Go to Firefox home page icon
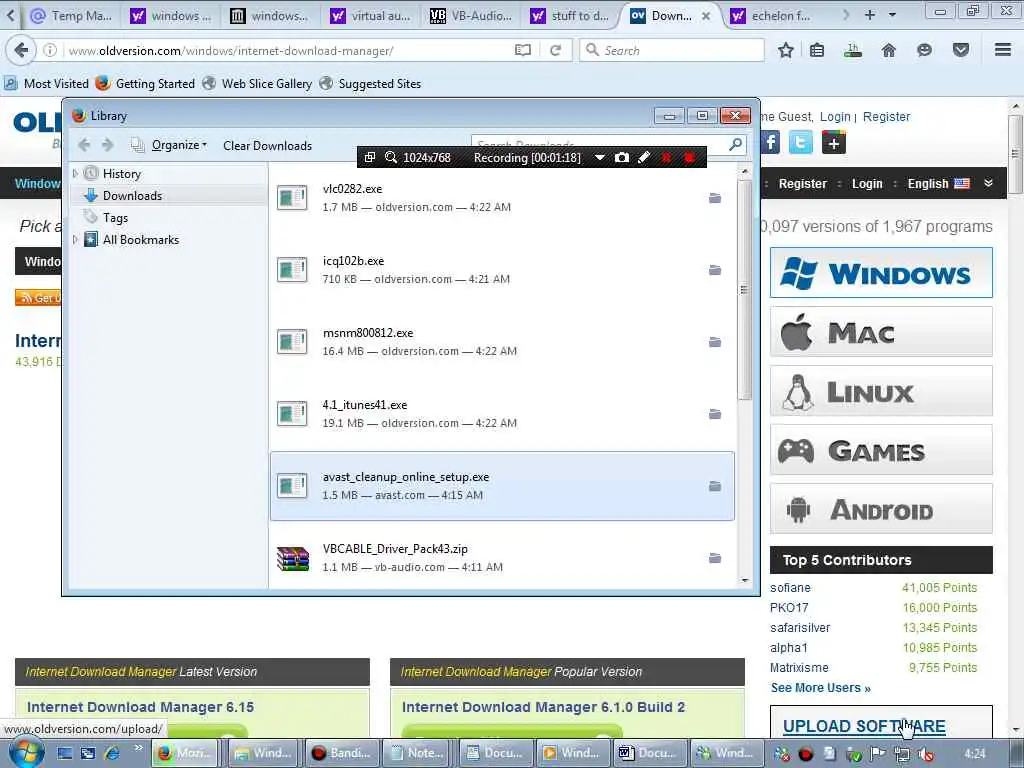This screenshot has width=1024, height=768. [x=888, y=50]
